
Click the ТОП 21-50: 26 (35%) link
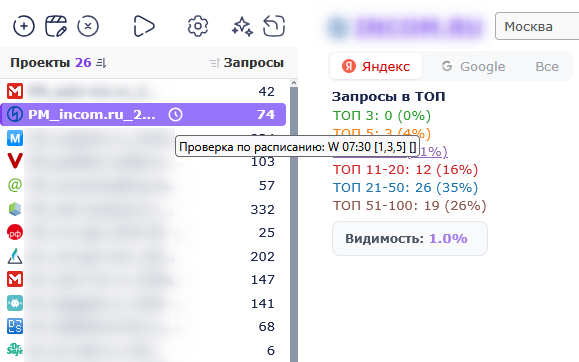(405, 188)
